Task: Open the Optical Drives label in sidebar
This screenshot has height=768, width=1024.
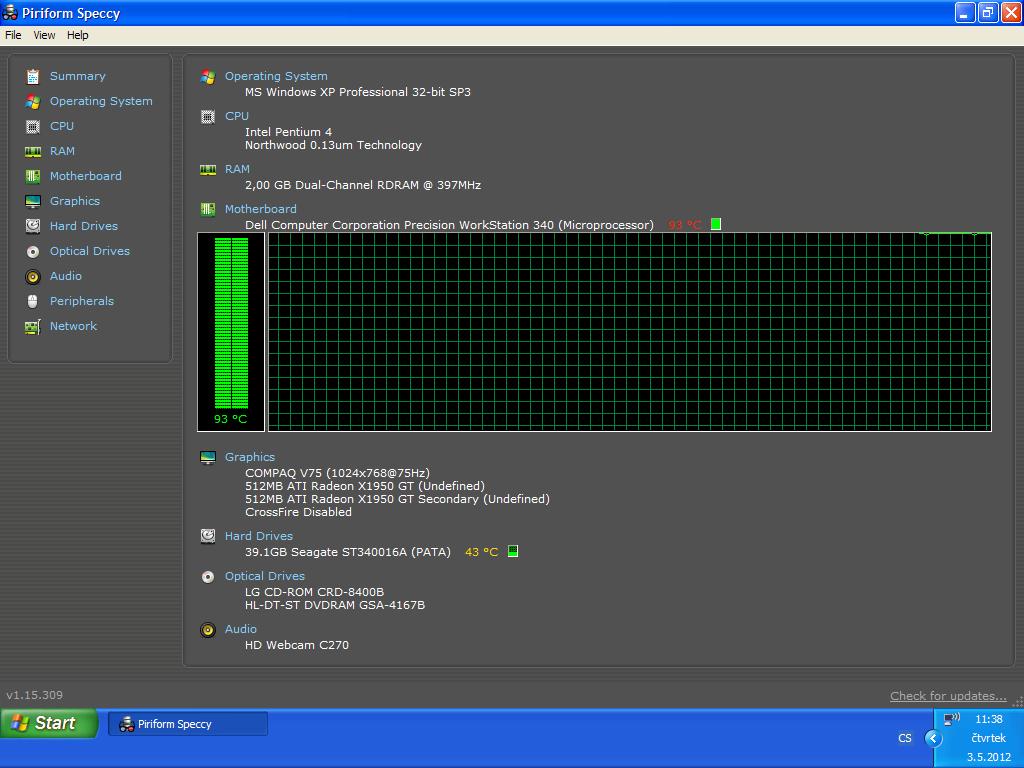Action: click(89, 251)
